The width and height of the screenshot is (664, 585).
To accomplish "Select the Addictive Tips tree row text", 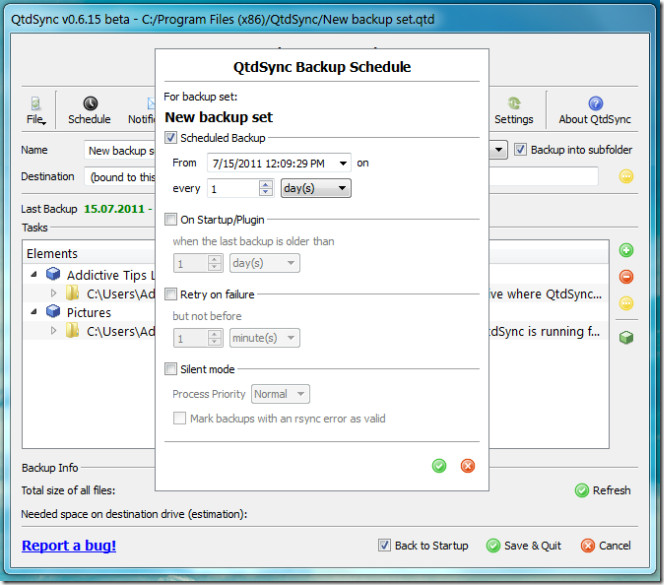I will [x=111, y=275].
